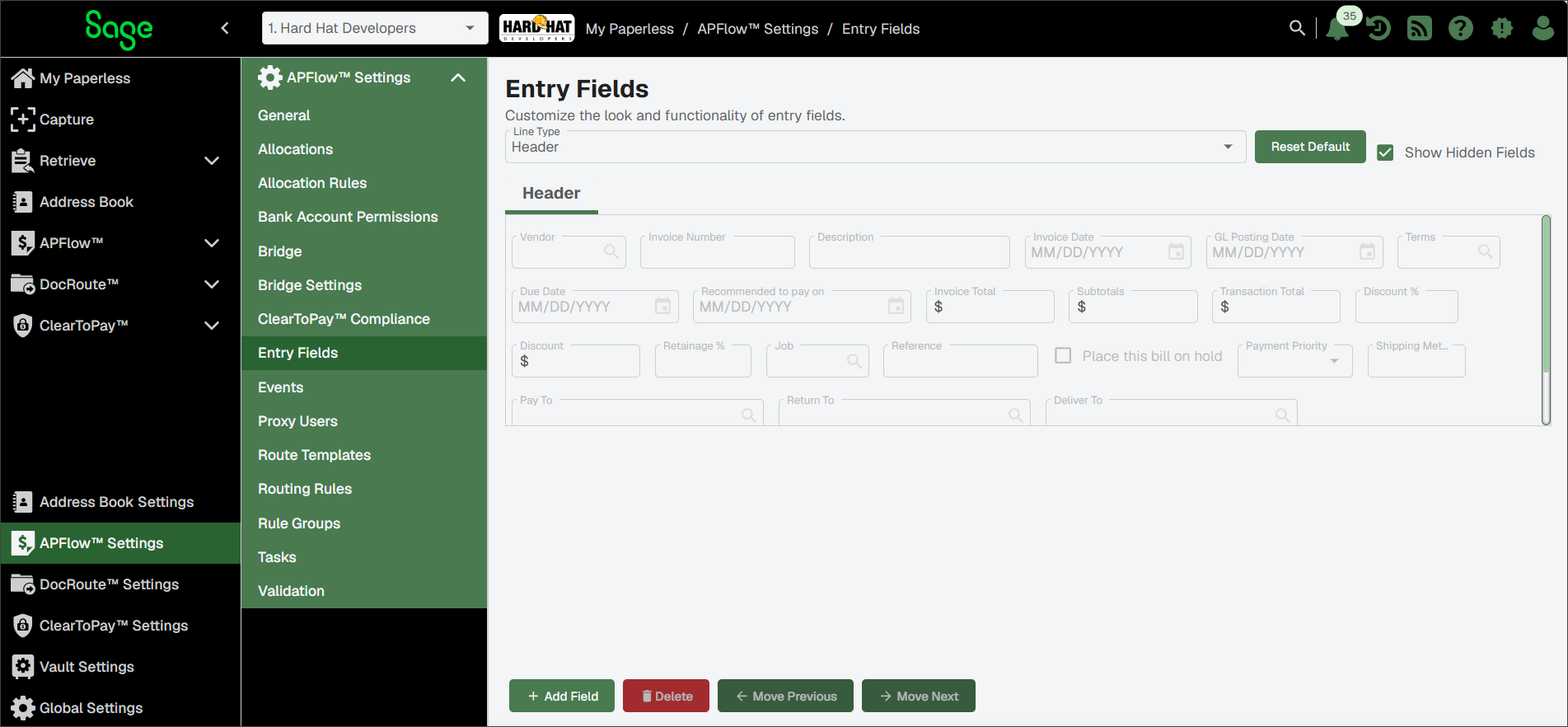Click the Reset Default button
The image size is (1568, 727).
[x=1310, y=147]
